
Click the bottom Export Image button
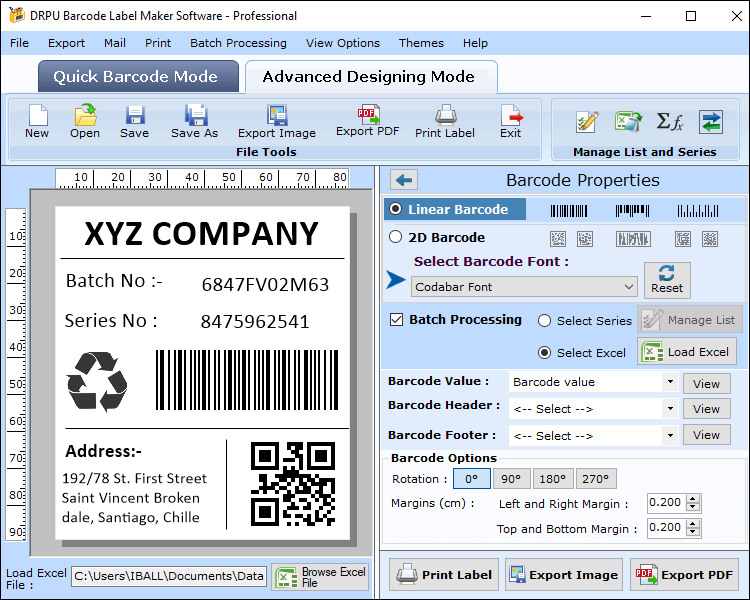(564, 575)
